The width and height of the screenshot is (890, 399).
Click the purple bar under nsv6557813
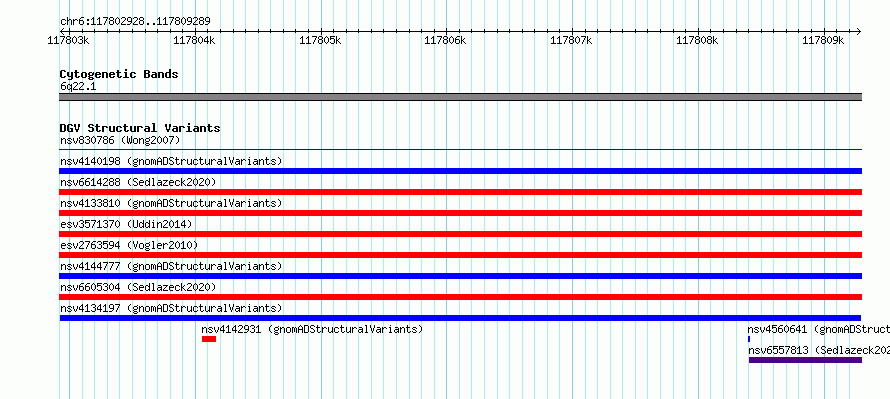[x=805, y=360]
